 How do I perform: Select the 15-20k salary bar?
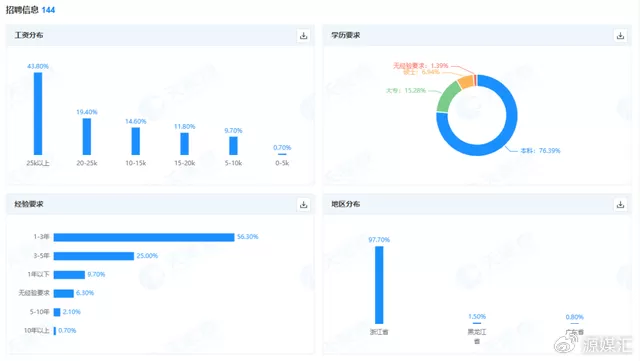184,144
